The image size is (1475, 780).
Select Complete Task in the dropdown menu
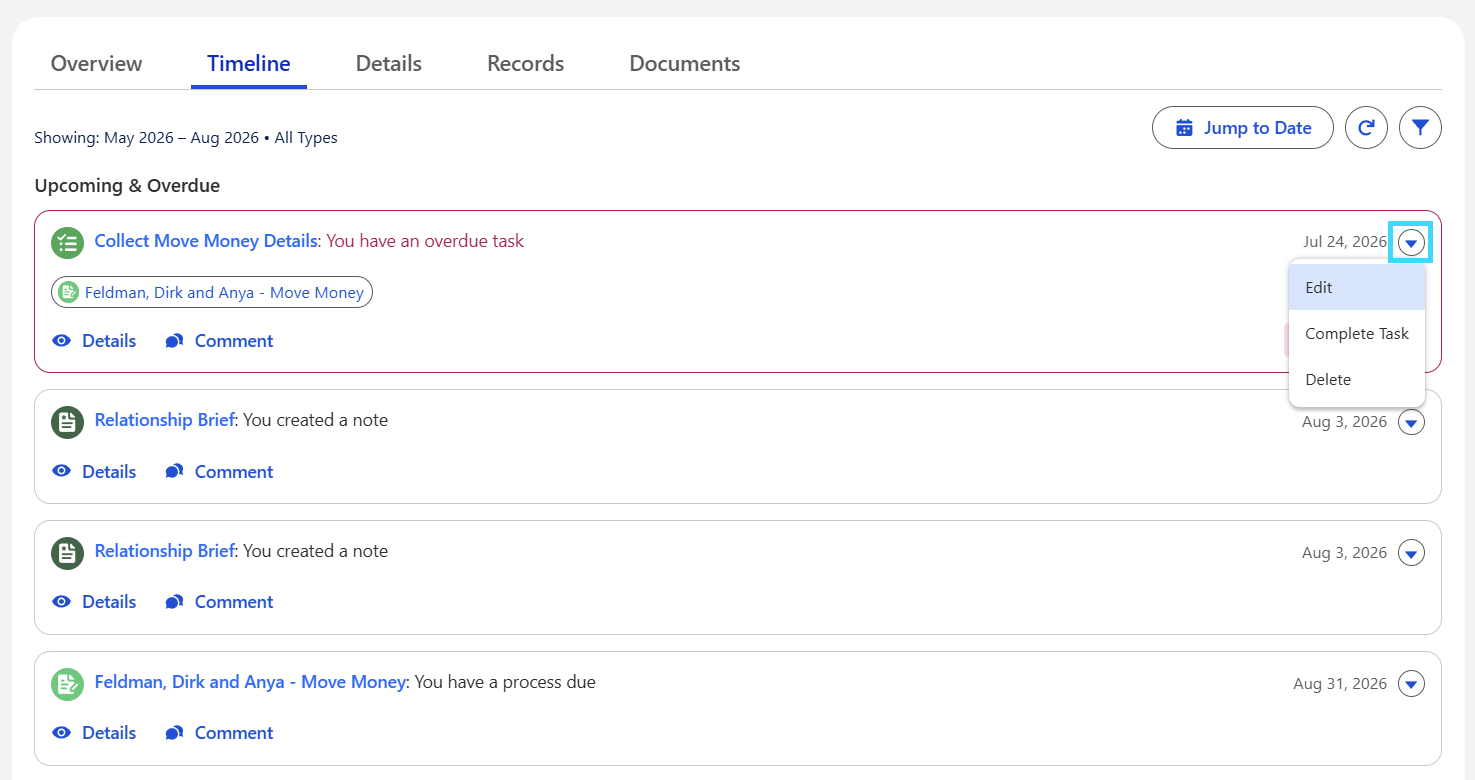(1357, 334)
